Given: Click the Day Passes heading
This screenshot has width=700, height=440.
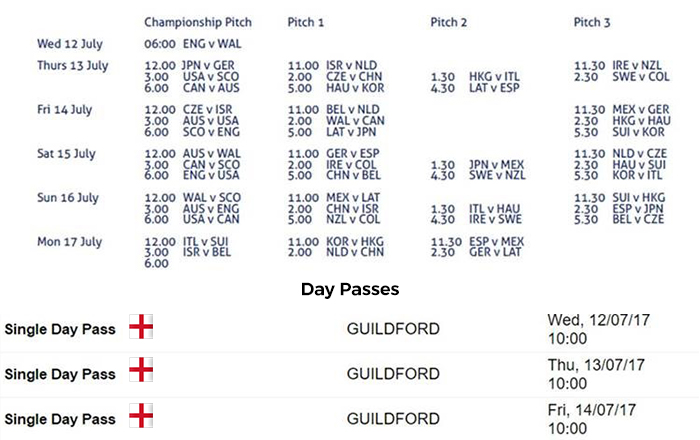Looking at the screenshot, I should pyautogui.click(x=350, y=289).
